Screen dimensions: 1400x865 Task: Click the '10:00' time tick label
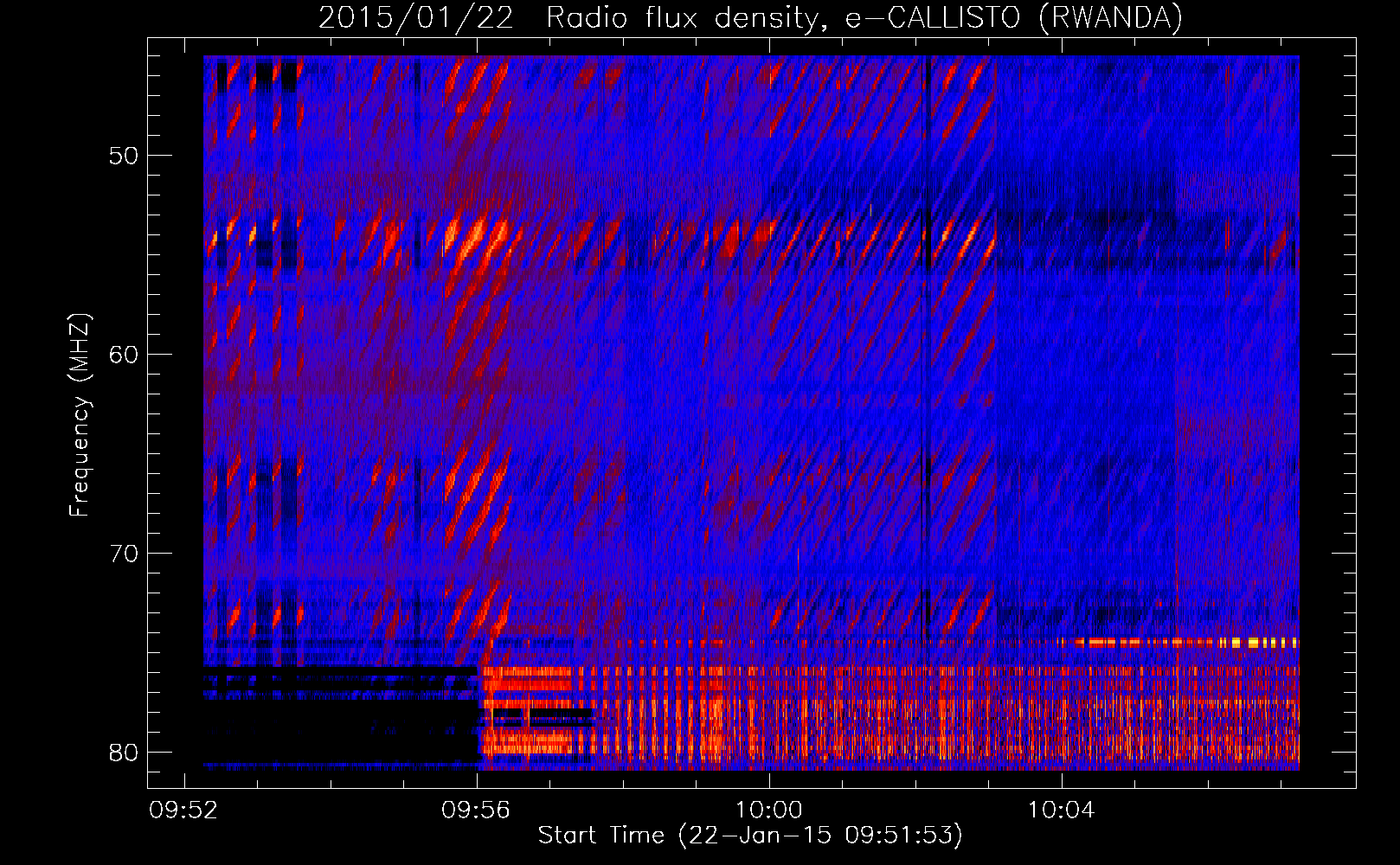tap(768, 811)
